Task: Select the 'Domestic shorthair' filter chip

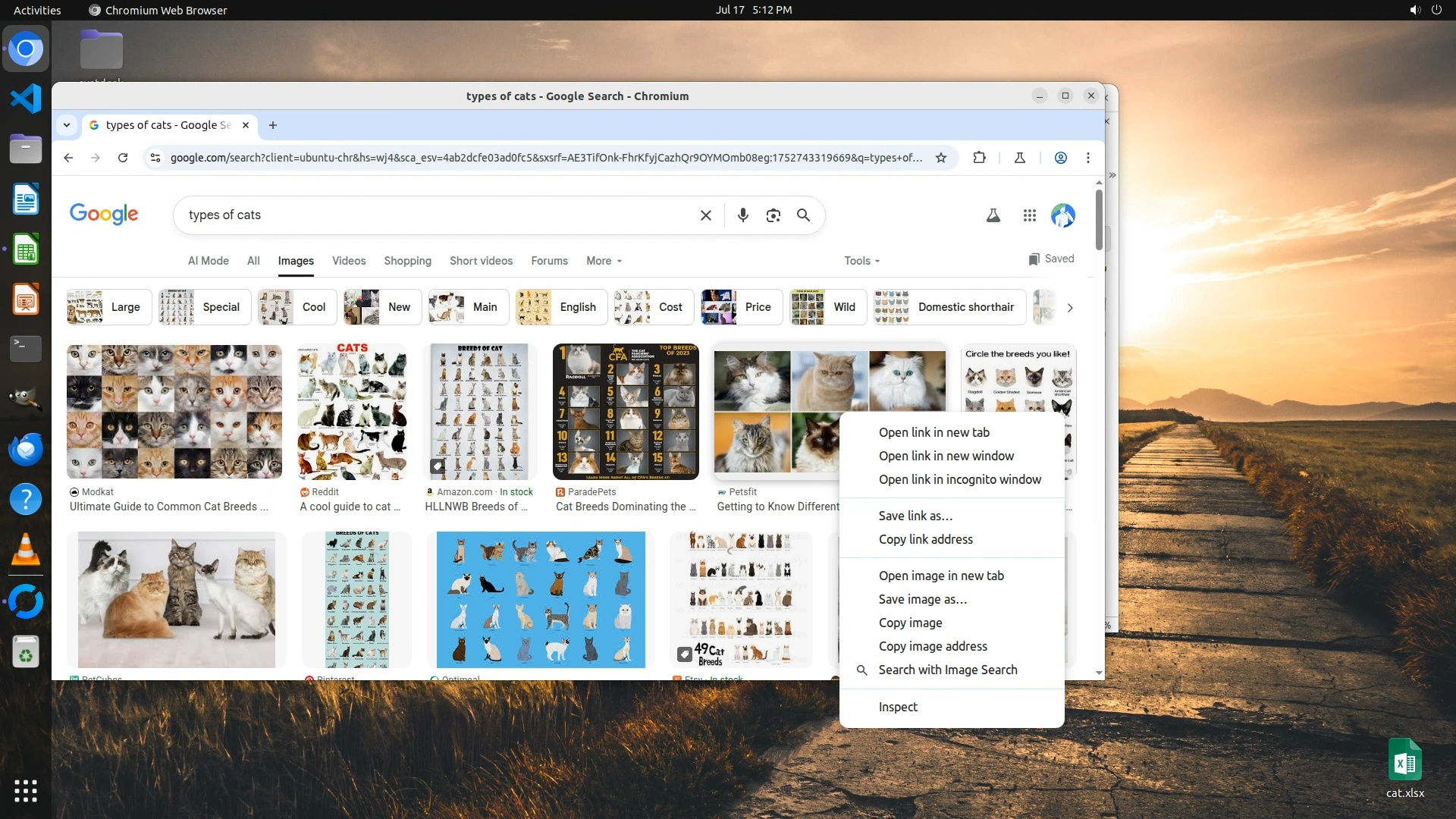Action: coord(949,307)
